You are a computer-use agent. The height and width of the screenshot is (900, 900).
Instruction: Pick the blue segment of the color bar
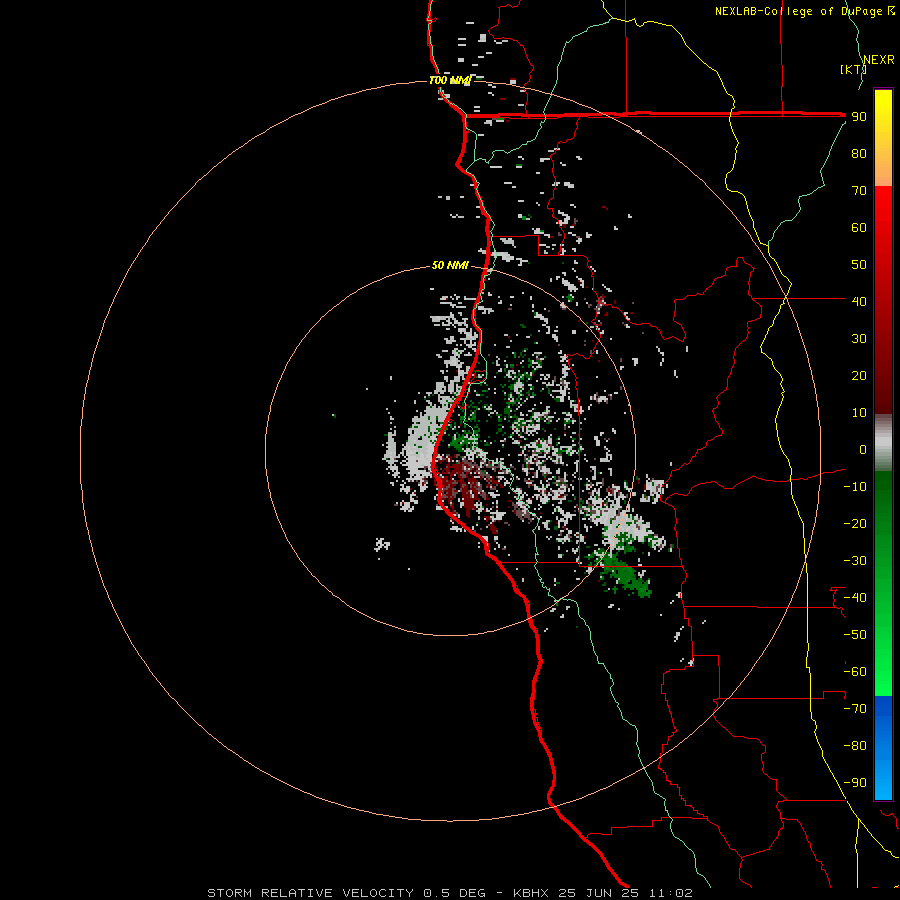coord(883,747)
